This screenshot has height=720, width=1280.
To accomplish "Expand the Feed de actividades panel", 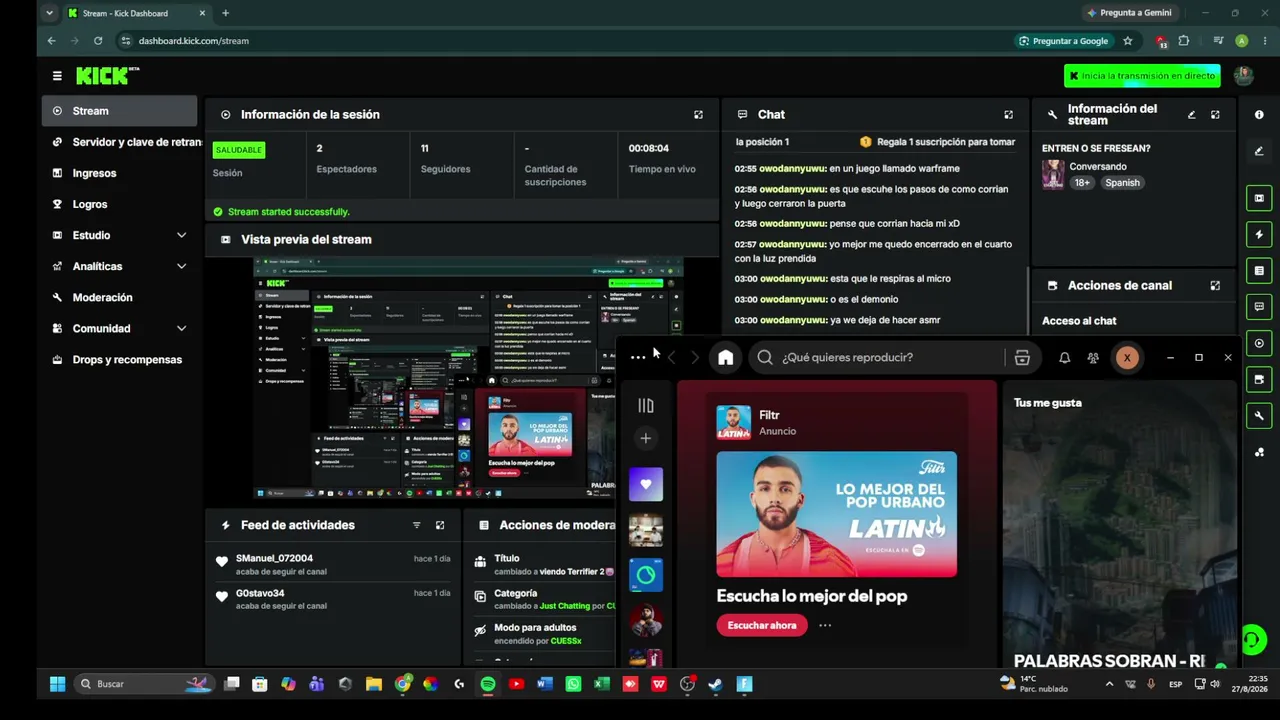I will coord(439,525).
